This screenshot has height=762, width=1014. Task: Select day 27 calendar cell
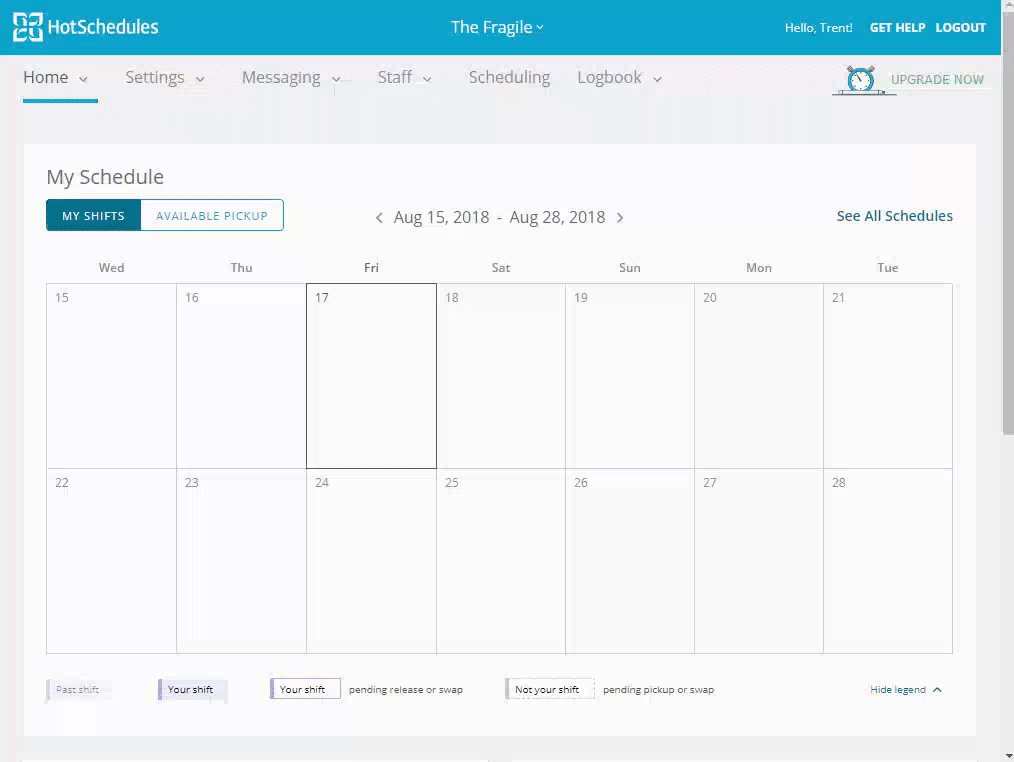(759, 561)
